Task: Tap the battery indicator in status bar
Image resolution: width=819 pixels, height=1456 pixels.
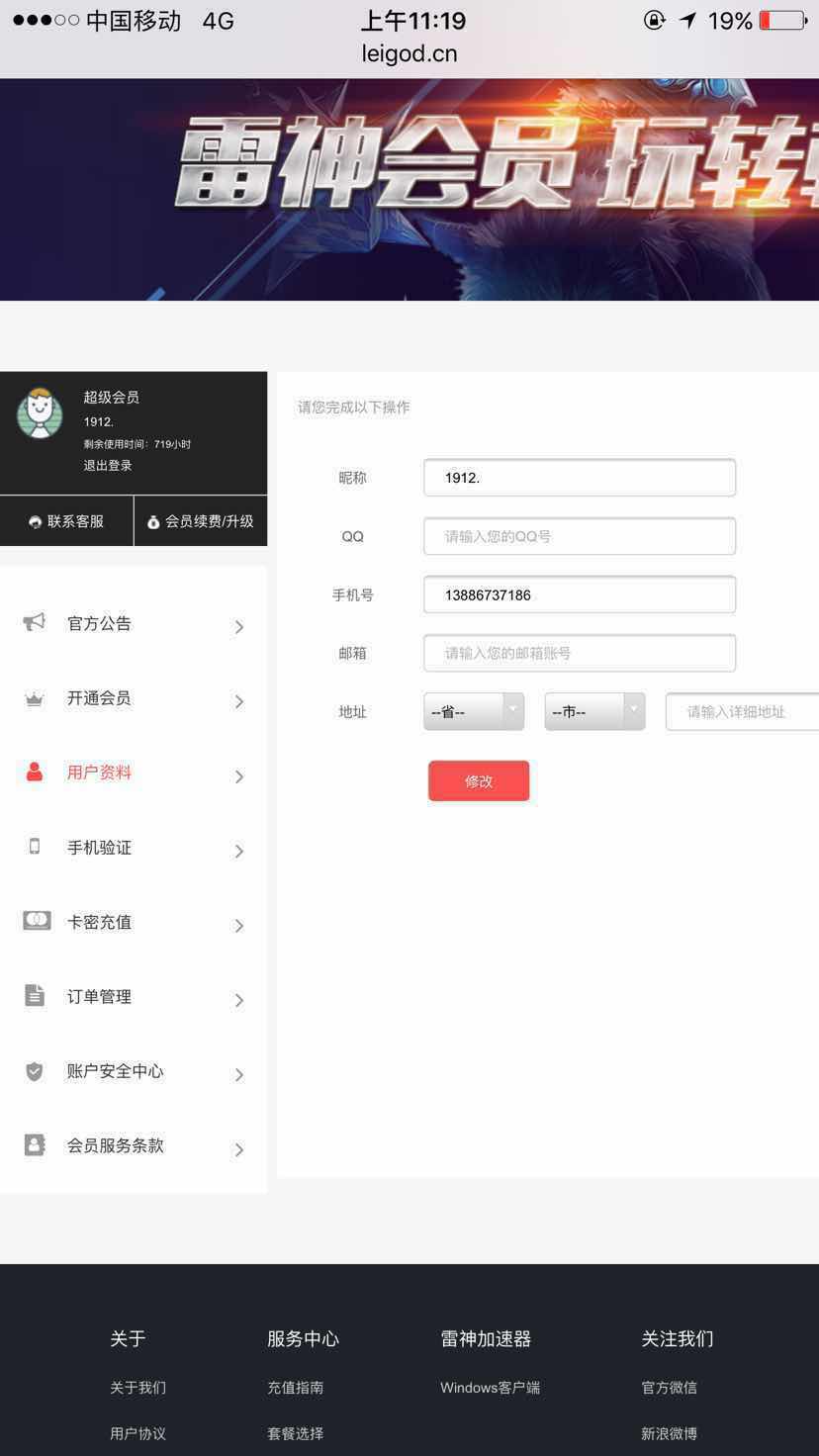Action: coord(782,20)
